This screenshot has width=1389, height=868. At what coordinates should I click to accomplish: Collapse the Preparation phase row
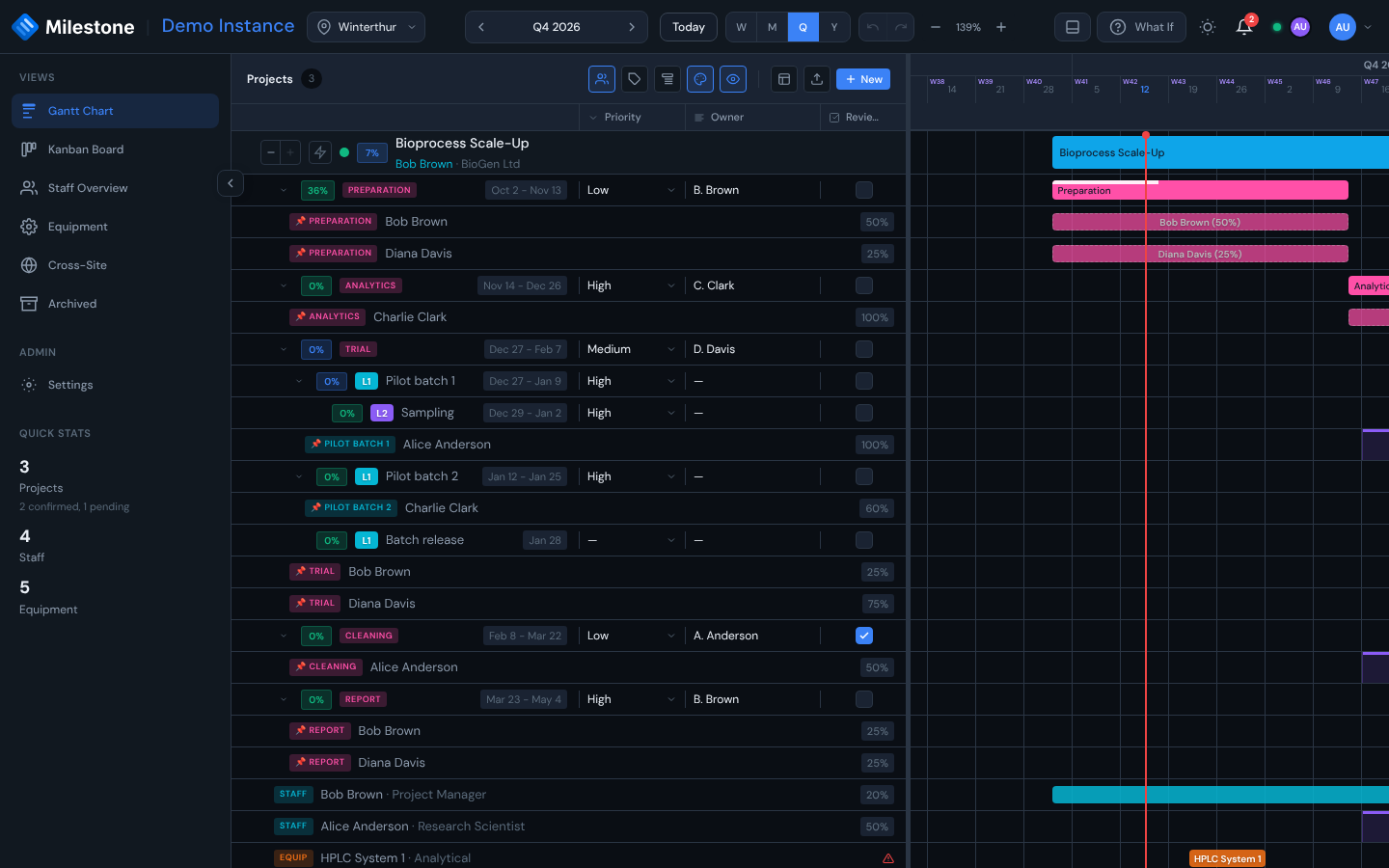(284, 190)
